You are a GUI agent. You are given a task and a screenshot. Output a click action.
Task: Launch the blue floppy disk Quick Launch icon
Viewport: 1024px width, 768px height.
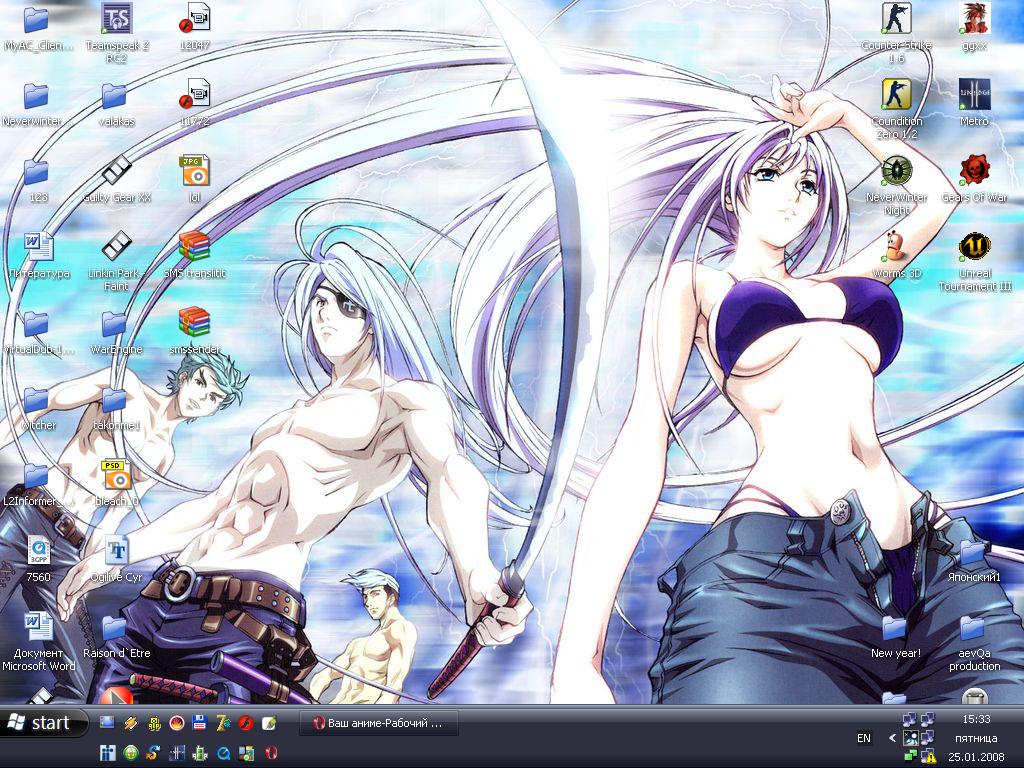pyautogui.click(x=200, y=722)
